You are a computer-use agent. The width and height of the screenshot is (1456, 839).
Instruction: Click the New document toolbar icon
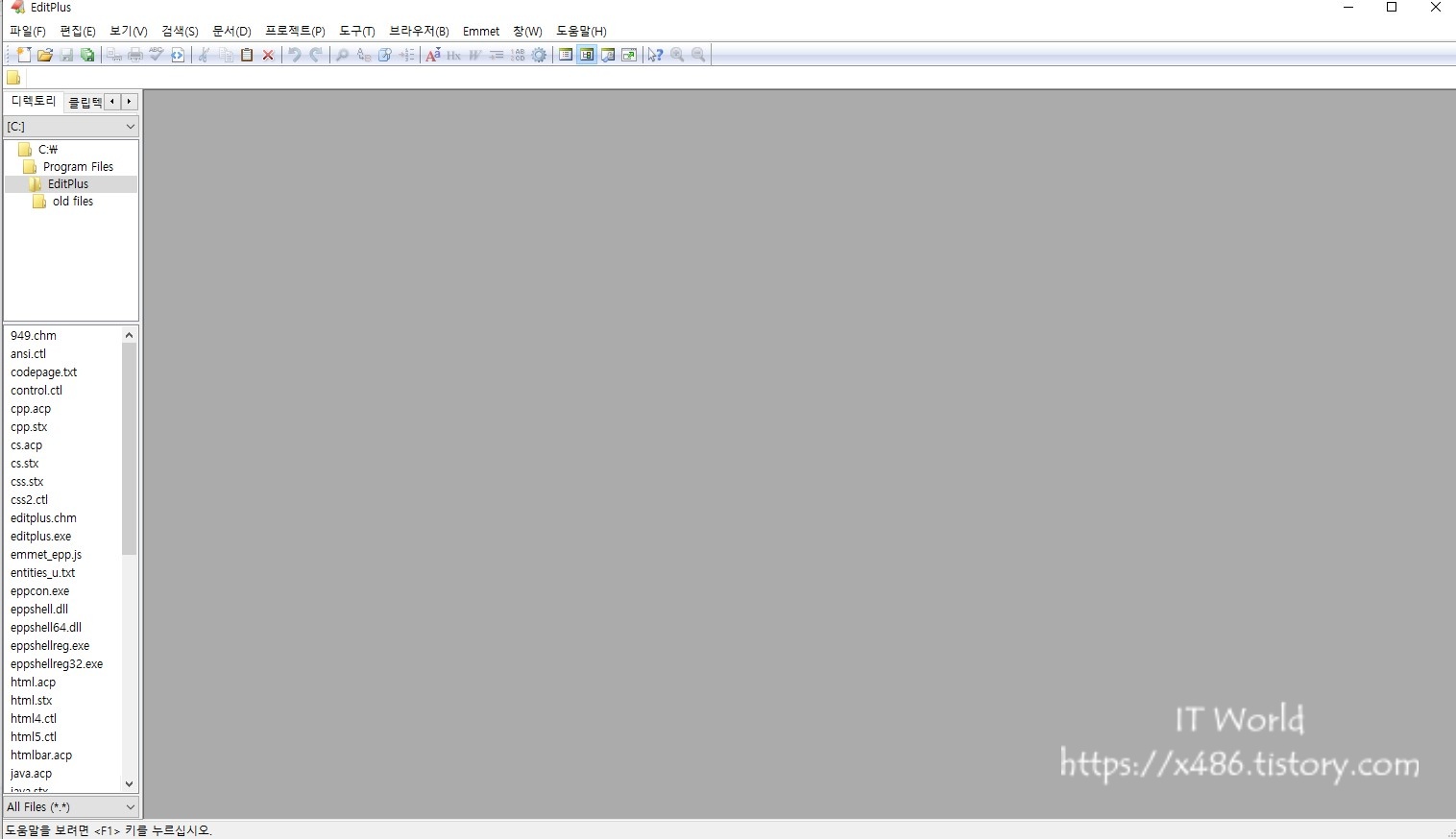24,55
